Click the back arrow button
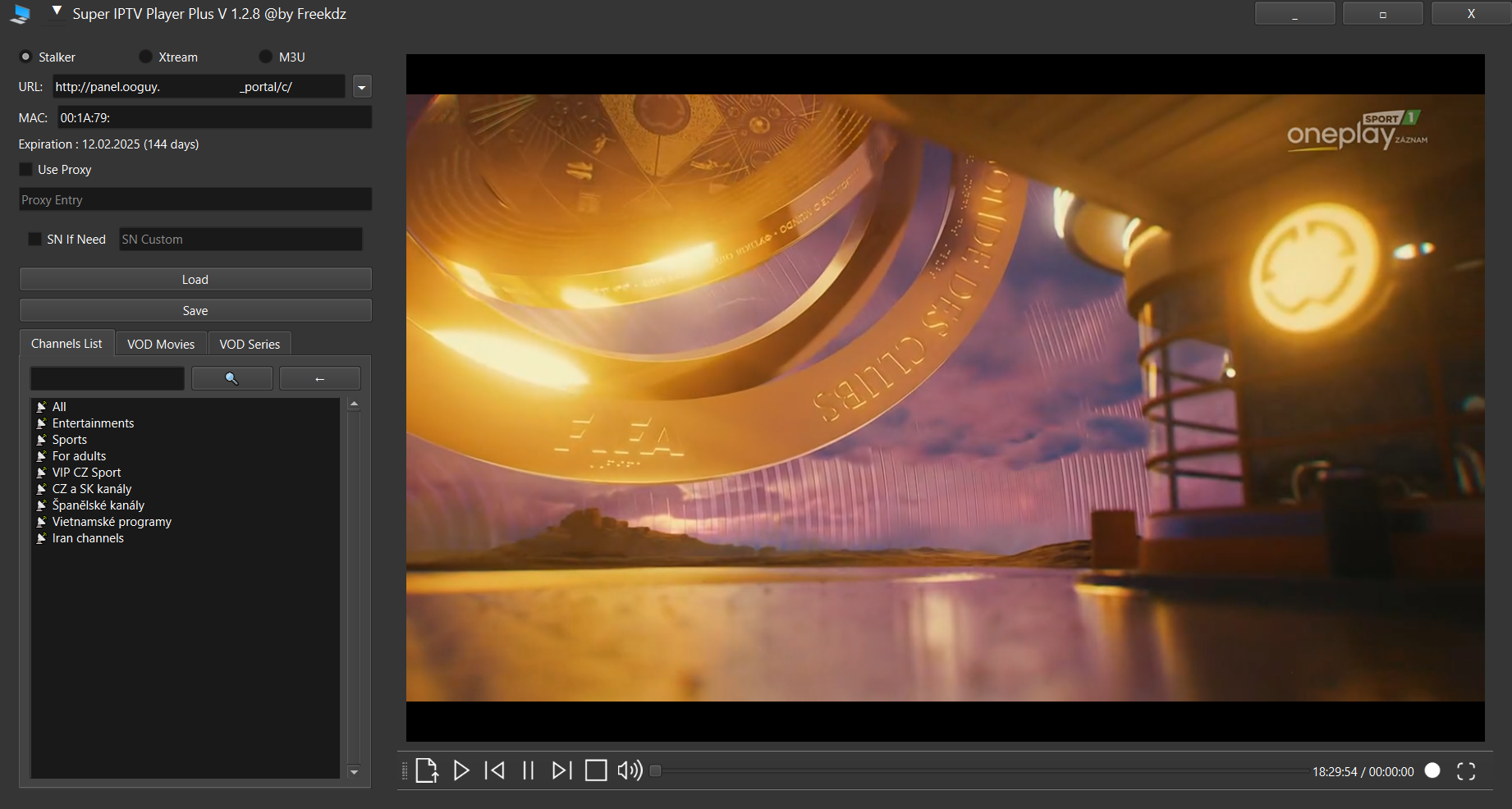Viewport: 1512px width, 809px height. (x=320, y=378)
